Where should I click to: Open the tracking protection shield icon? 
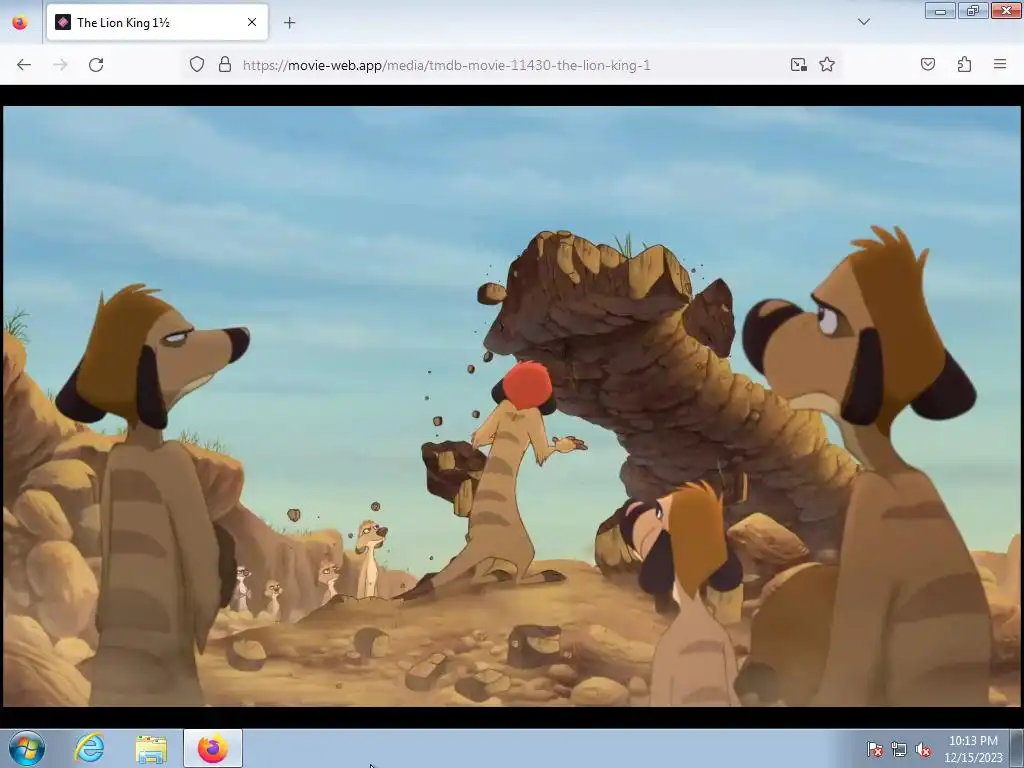[197, 65]
